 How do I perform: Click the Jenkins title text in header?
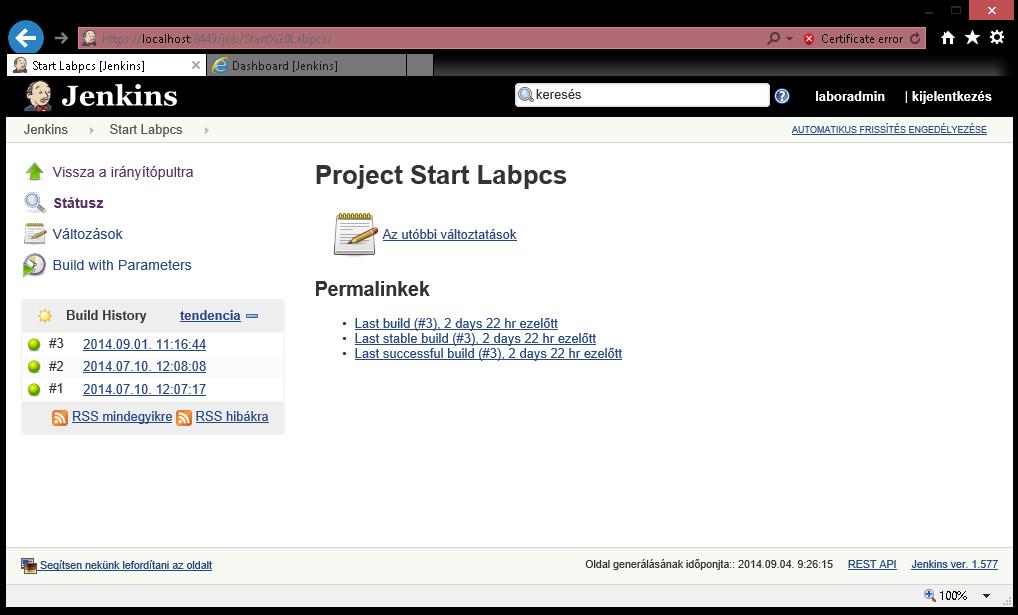click(x=119, y=96)
